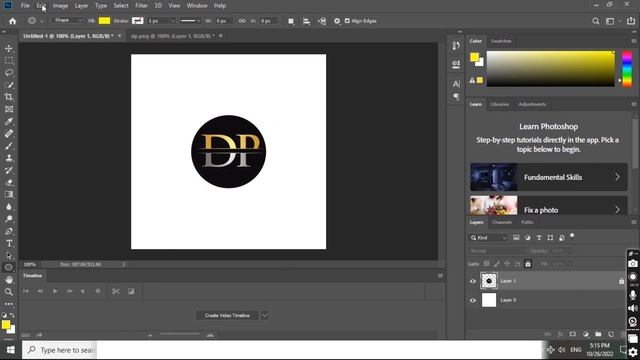Add a layer mask from Layers panel footer
Image resolution: width=640 pixels, height=360 pixels.
coord(573,334)
